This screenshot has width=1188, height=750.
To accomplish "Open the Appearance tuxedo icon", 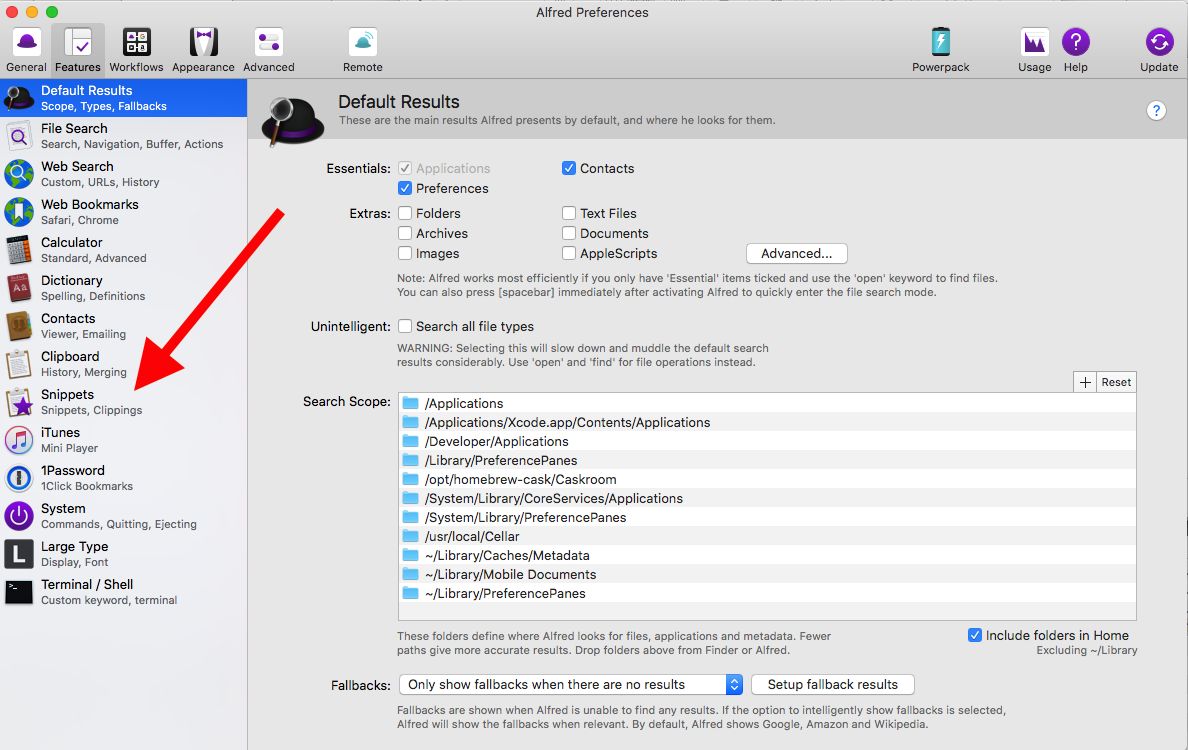I will click(203, 42).
